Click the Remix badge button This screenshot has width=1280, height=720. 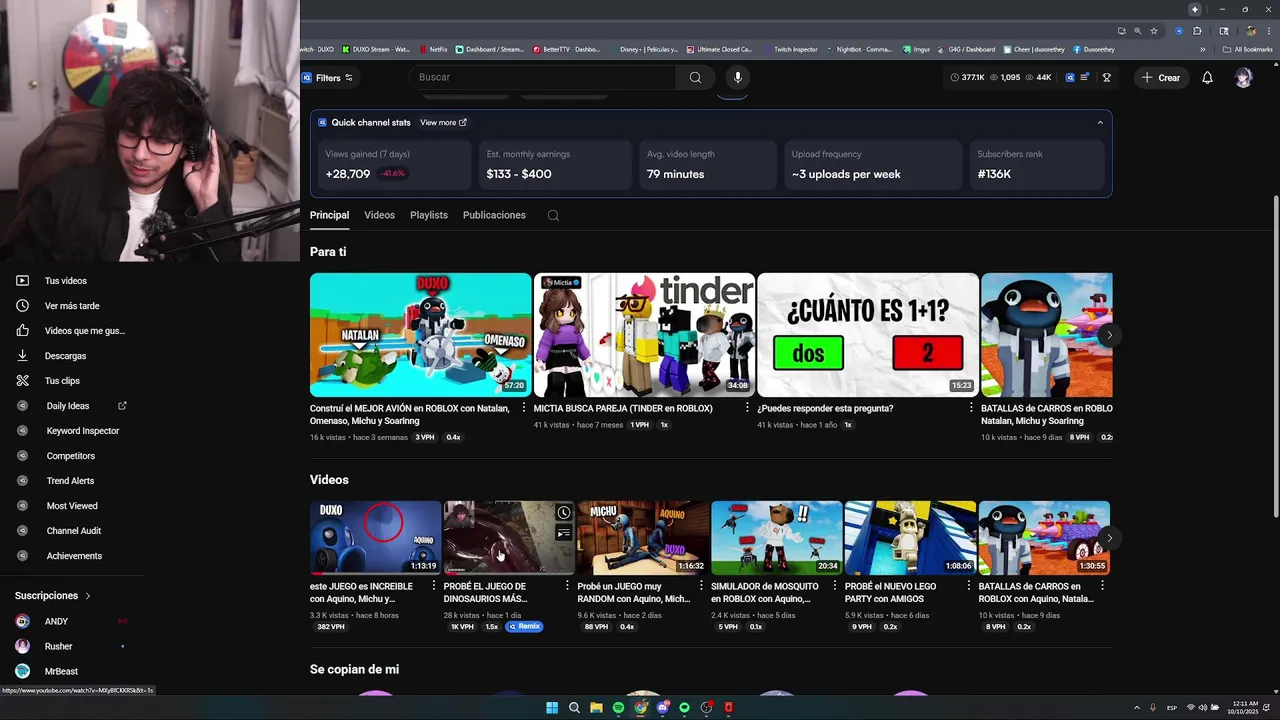[525, 627]
